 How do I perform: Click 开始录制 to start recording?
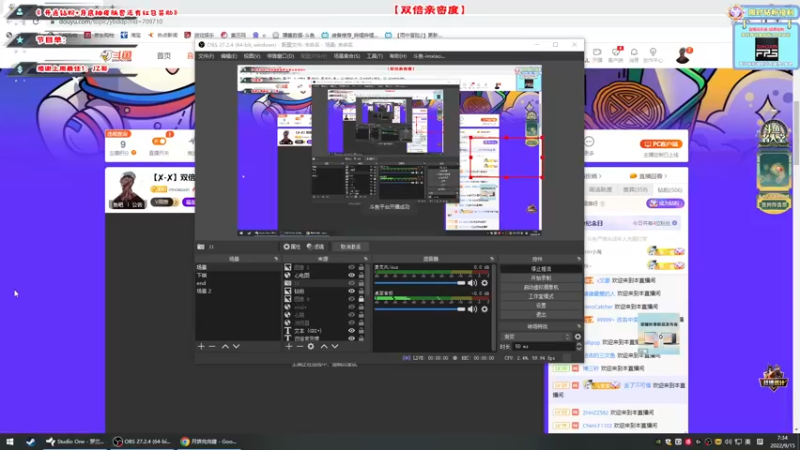click(x=541, y=278)
